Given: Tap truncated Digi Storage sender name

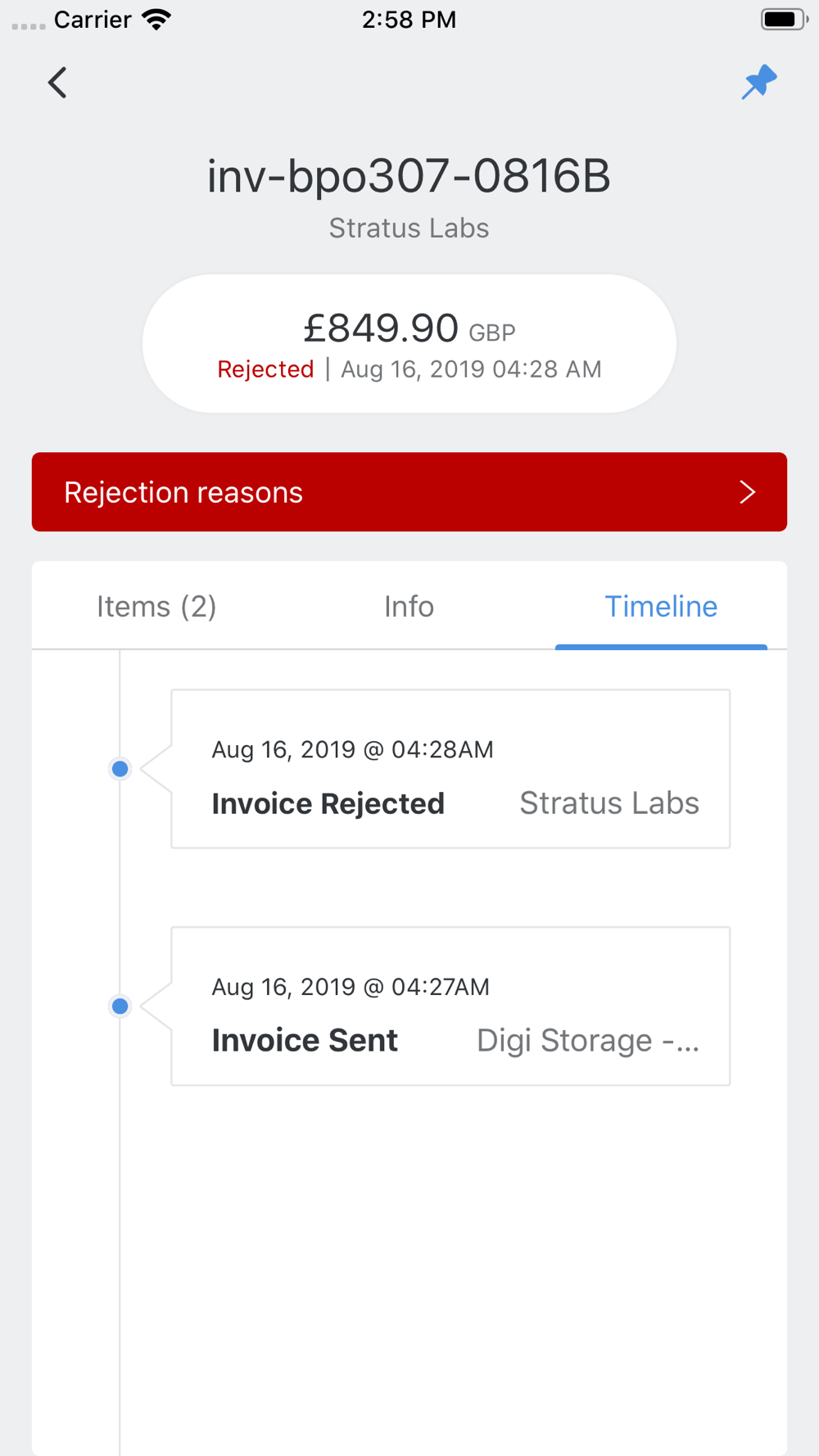Looking at the screenshot, I should click(x=588, y=1041).
